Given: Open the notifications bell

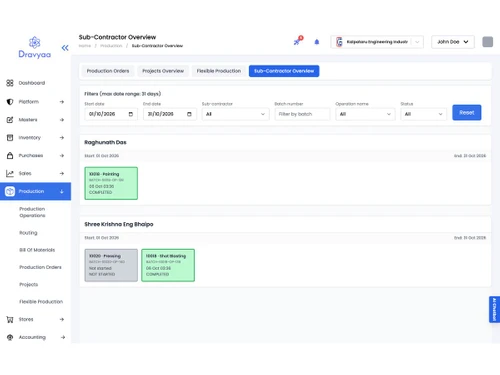Looking at the screenshot, I should [x=317, y=42].
